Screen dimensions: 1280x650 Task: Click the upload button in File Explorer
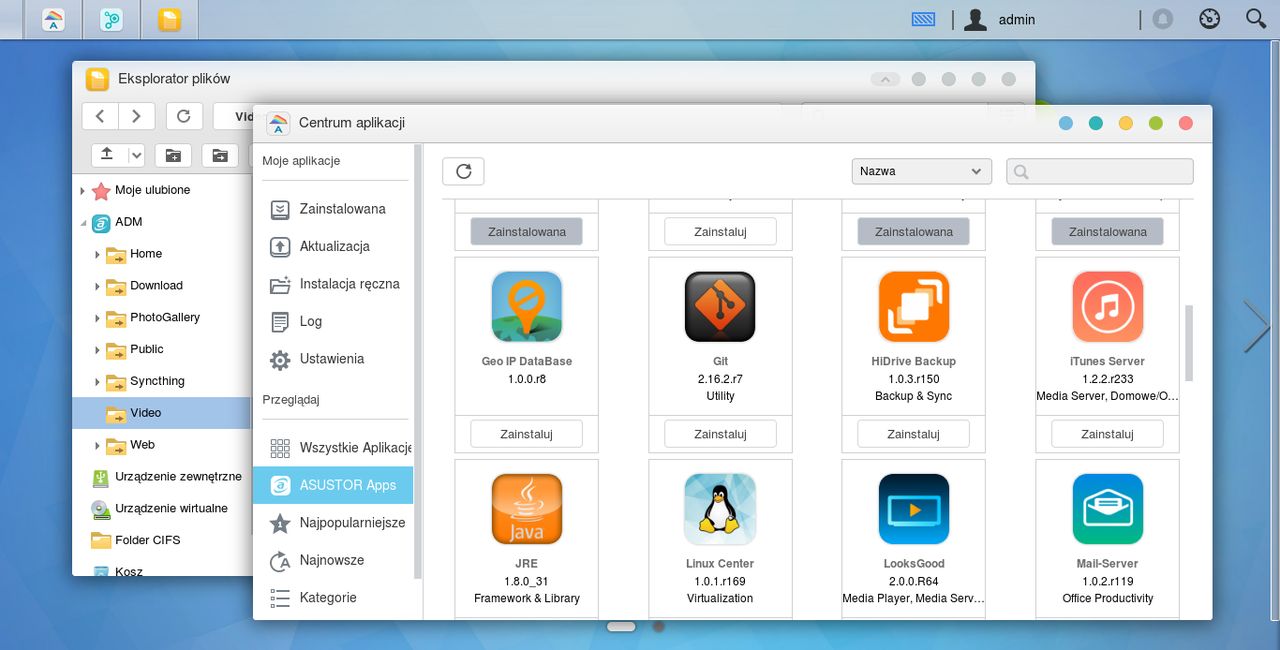coord(108,155)
